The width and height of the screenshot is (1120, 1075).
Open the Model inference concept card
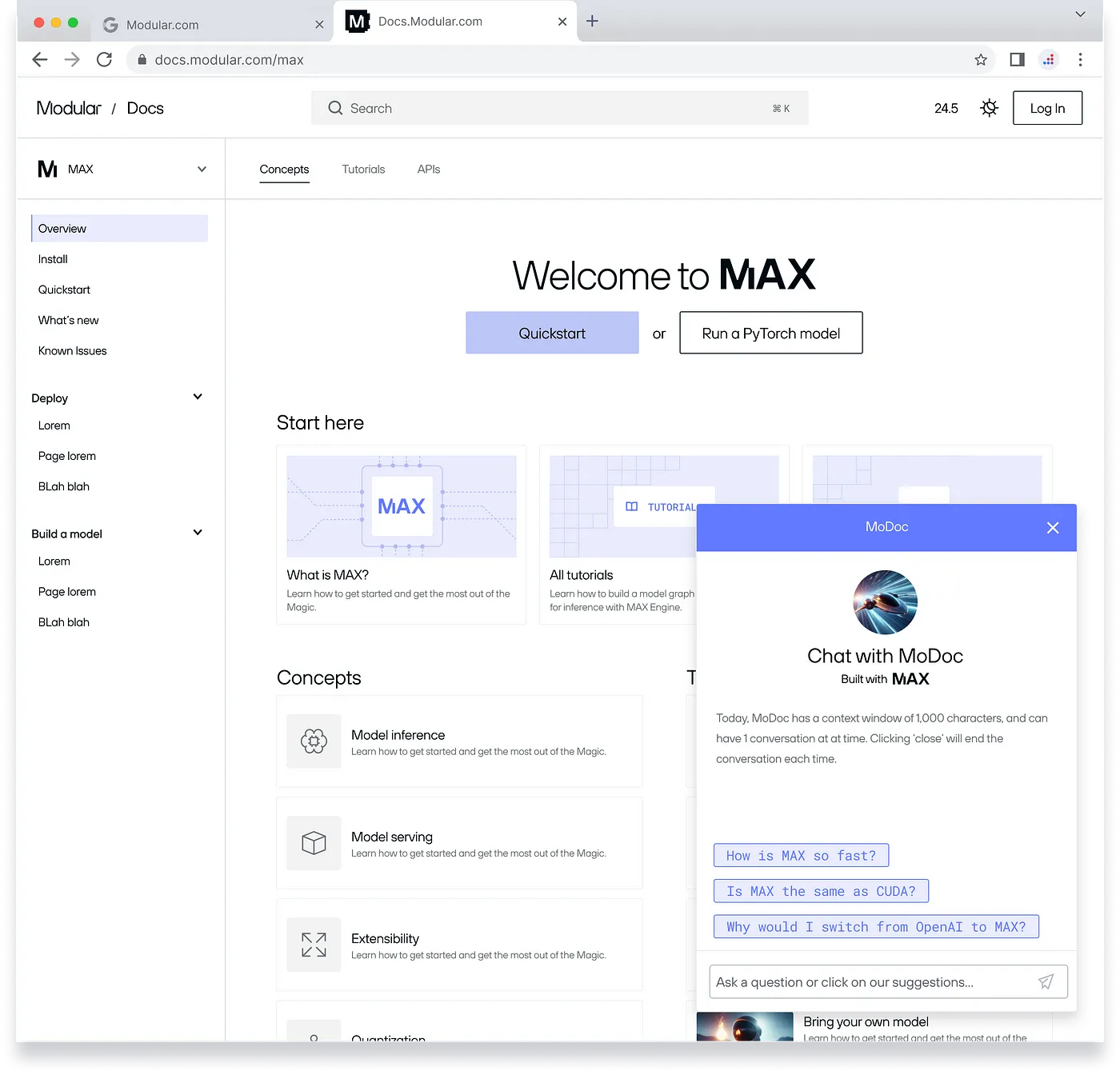coord(459,741)
